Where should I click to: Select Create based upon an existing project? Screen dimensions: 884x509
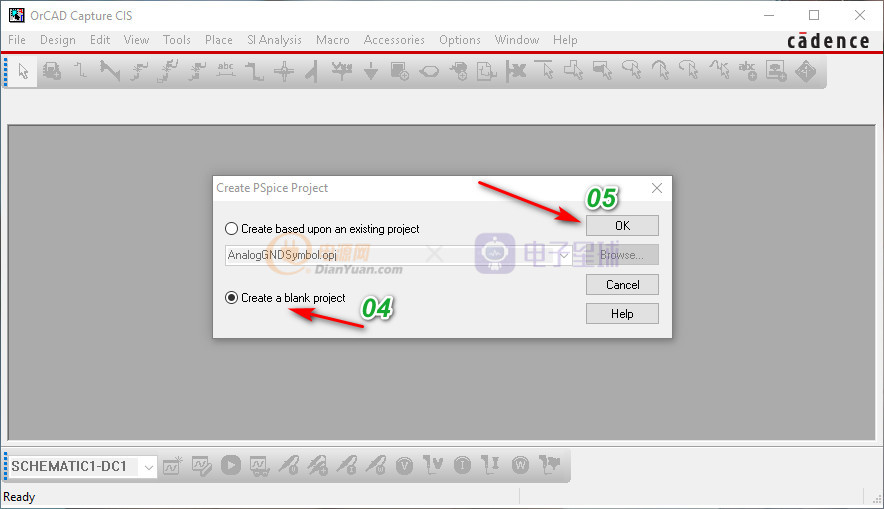coord(322,229)
